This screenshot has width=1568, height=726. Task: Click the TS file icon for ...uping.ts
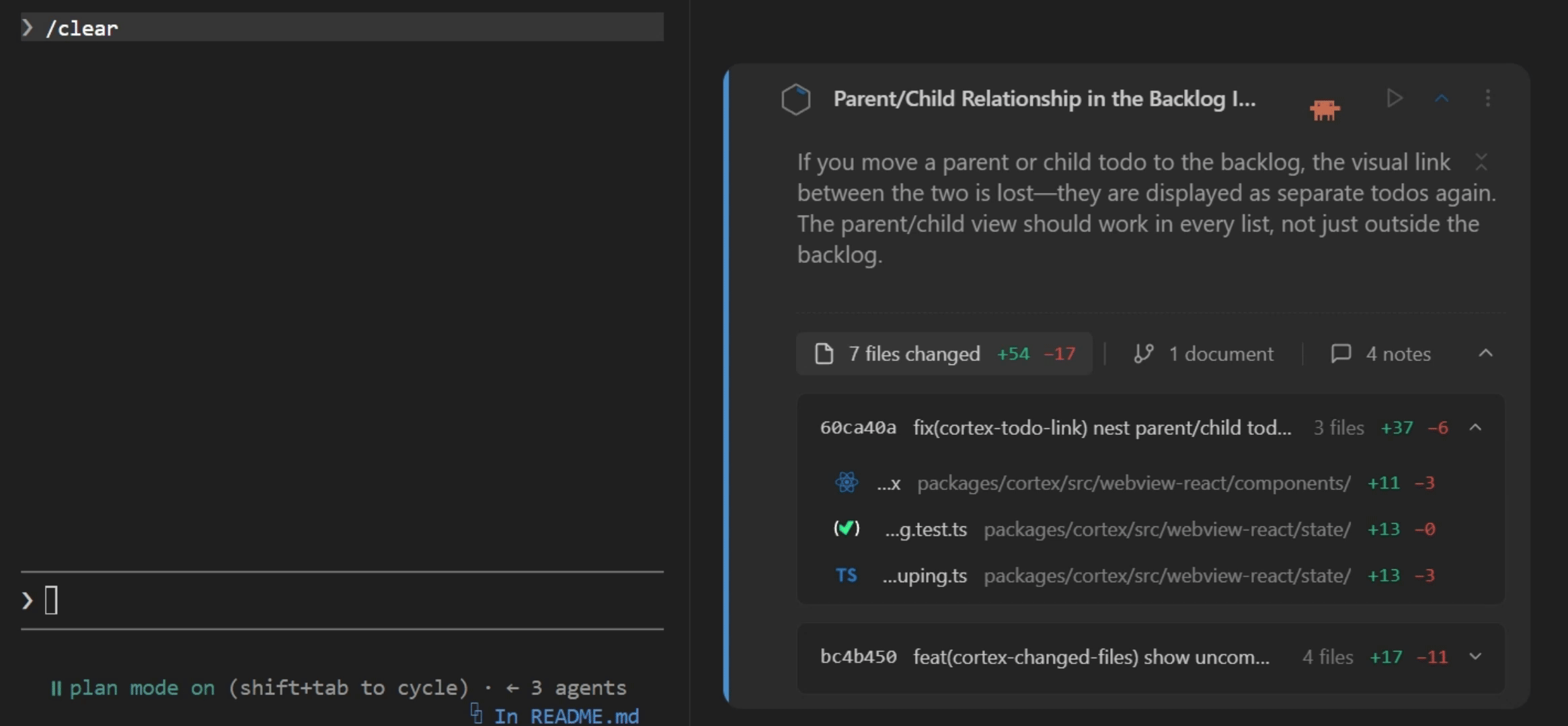[x=847, y=575]
